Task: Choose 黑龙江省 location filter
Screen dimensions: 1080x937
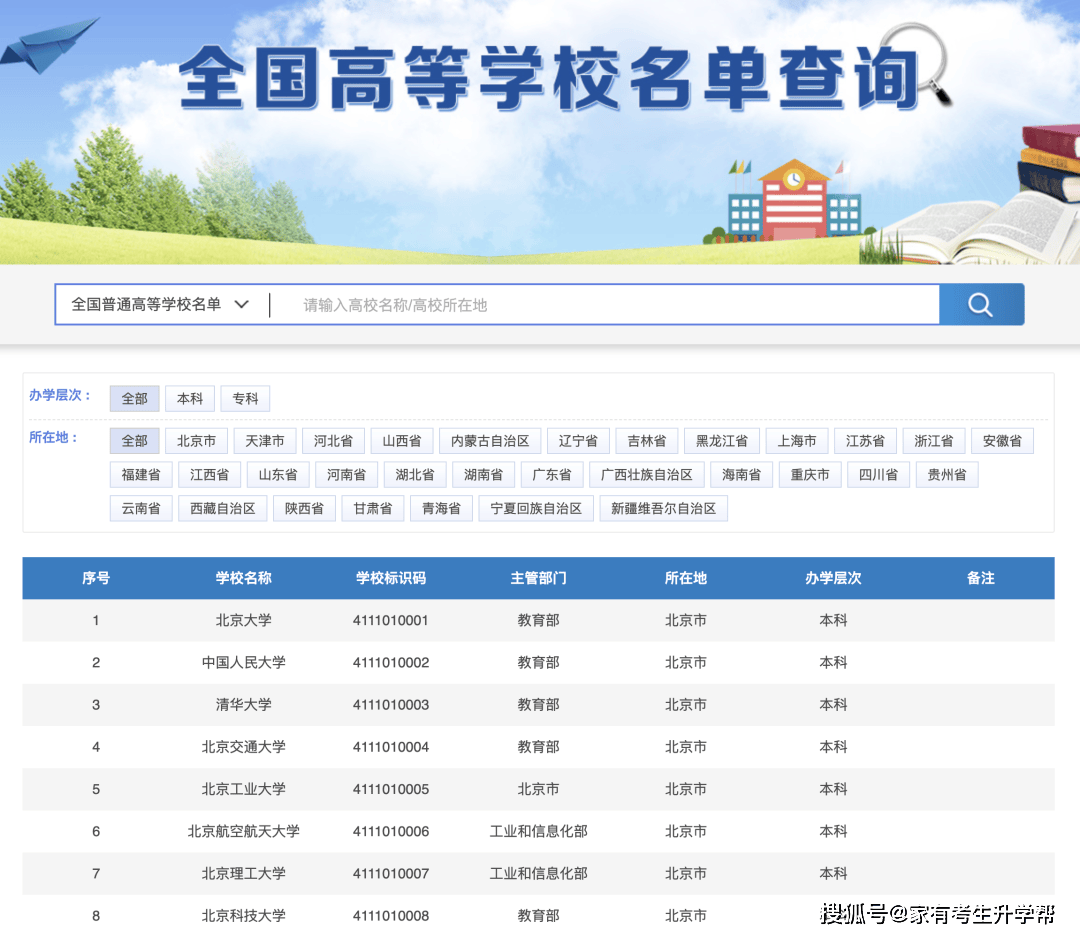Action: pos(722,441)
